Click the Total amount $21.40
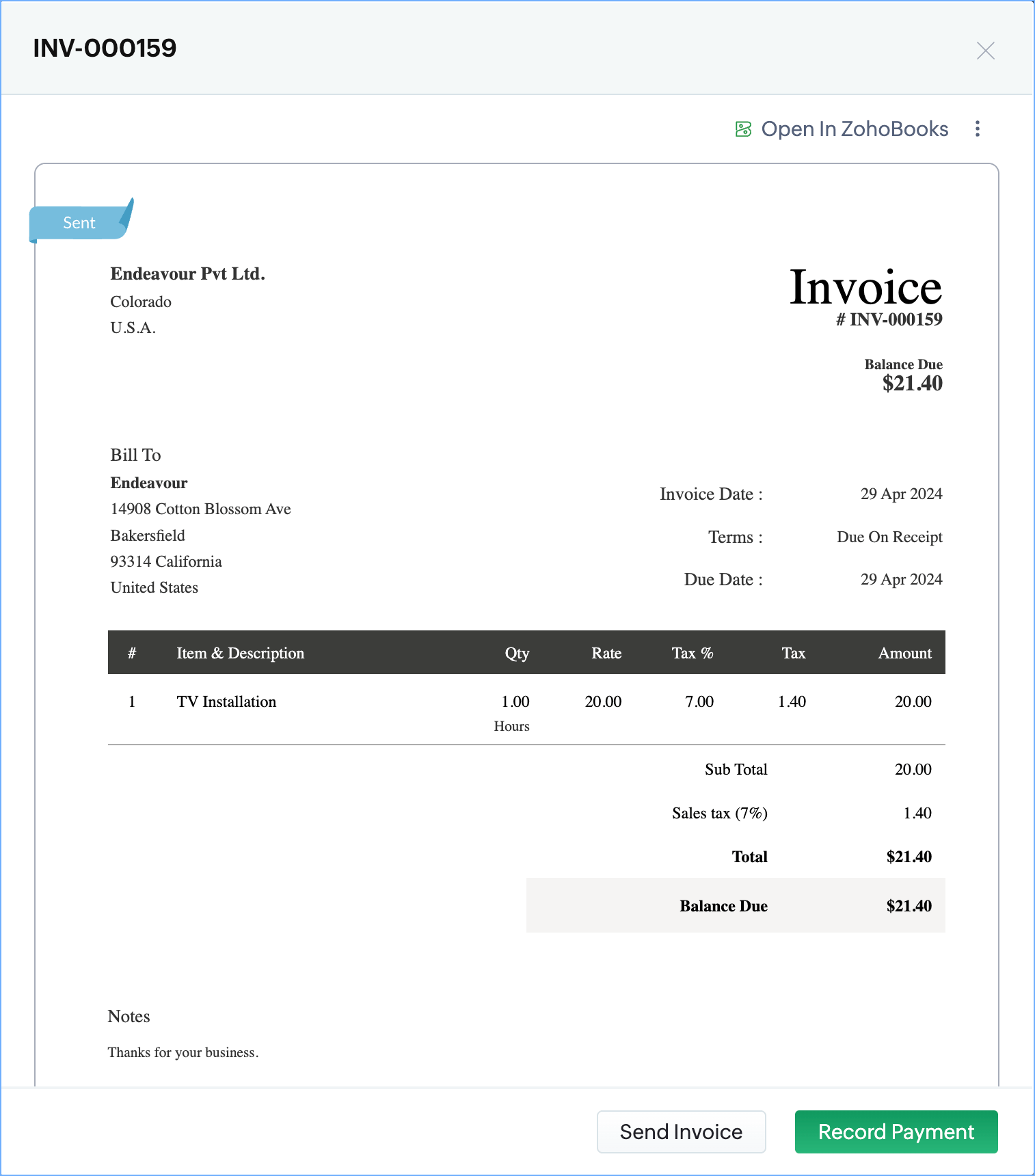This screenshot has height=1176, width=1035. (909, 857)
